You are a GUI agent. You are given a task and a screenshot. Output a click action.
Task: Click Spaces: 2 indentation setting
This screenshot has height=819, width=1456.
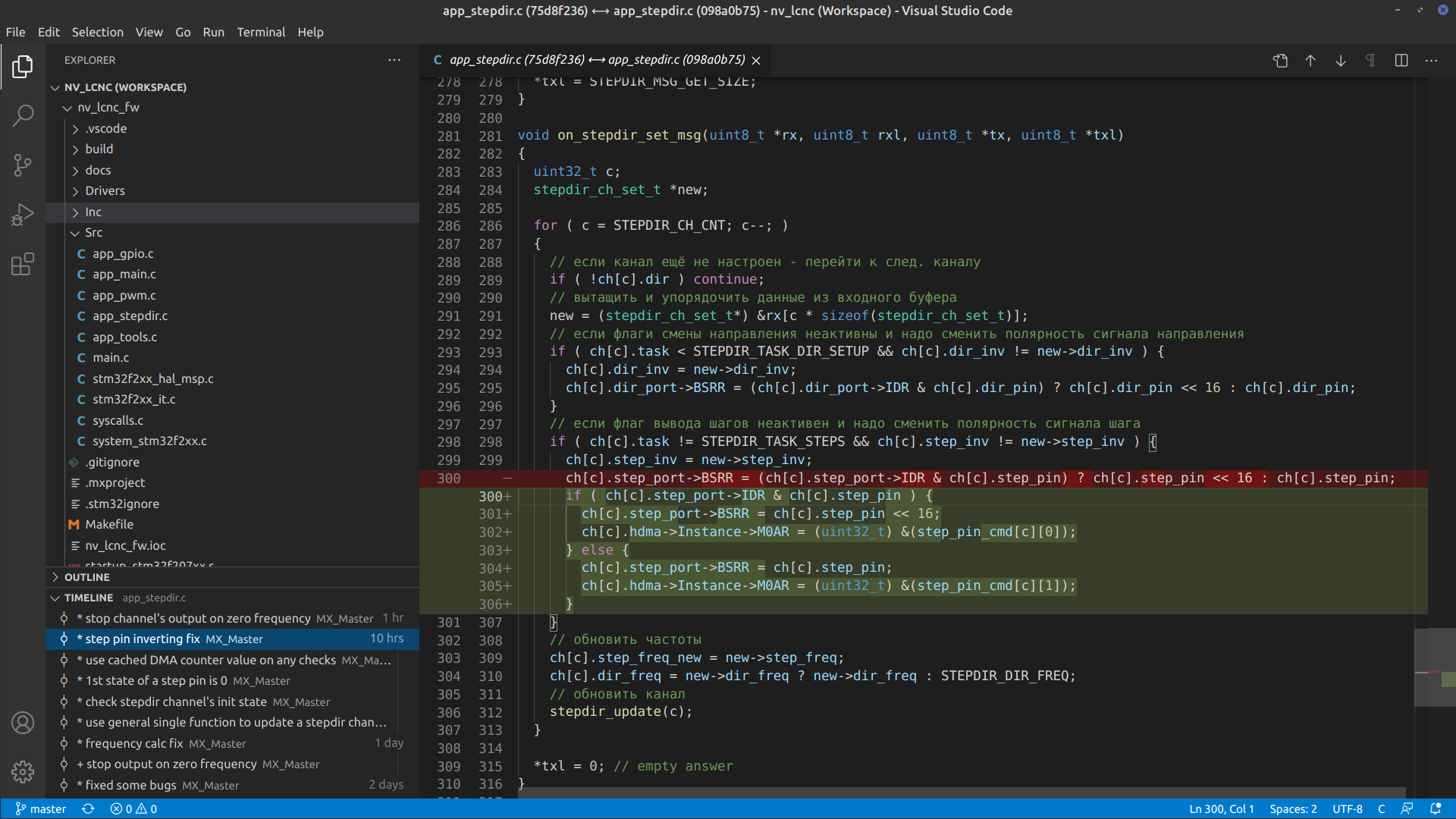point(1293,809)
